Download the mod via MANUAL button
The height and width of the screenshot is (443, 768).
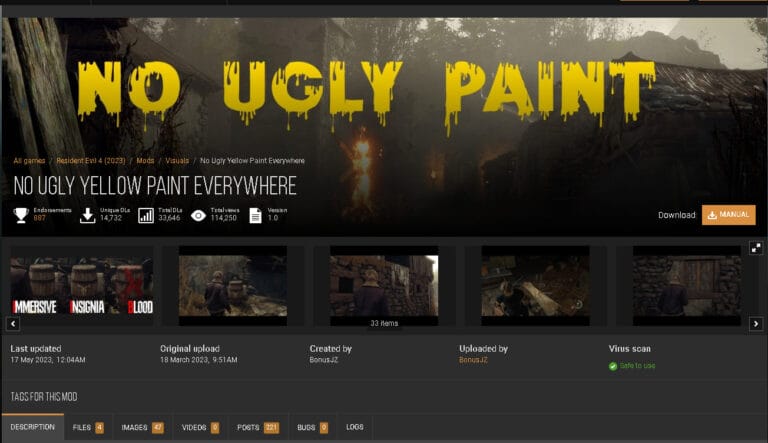tap(728, 215)
